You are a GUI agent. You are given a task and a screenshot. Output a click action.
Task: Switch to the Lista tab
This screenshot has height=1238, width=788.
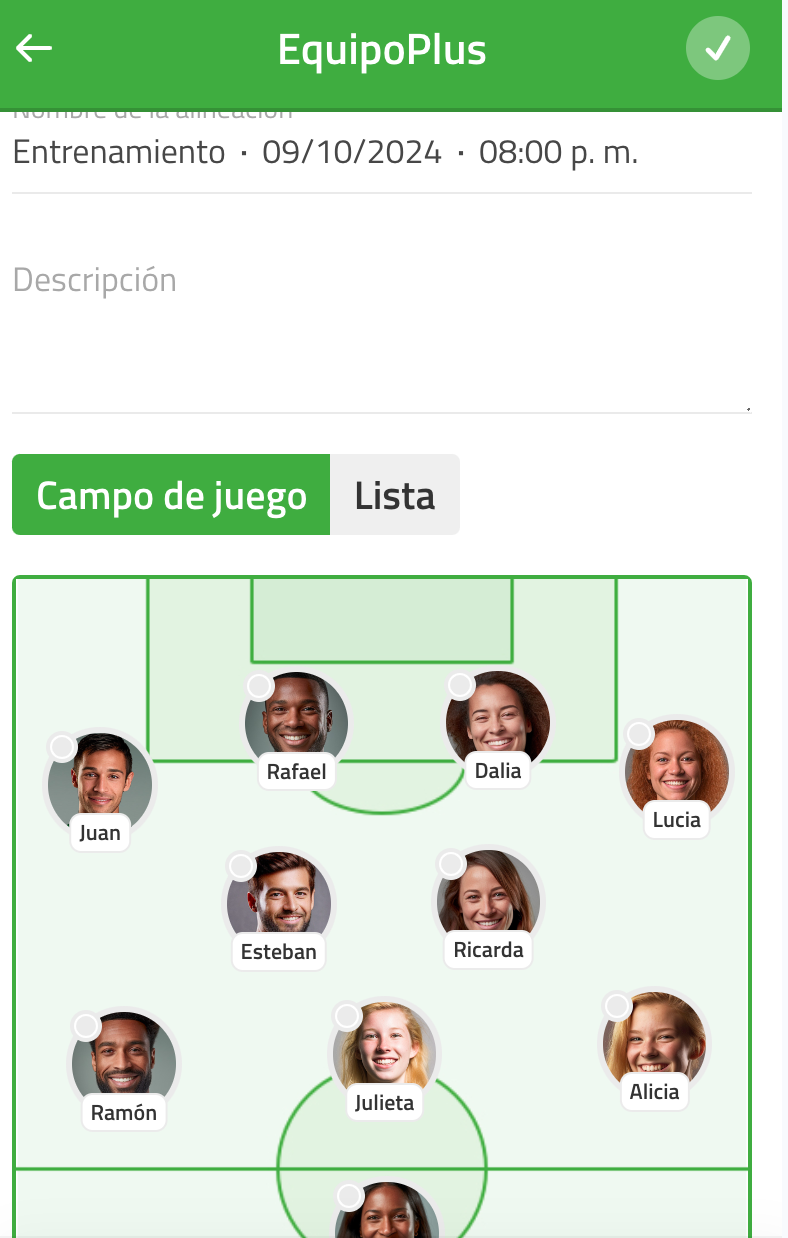pyautogui.click(x=395, y=495)
